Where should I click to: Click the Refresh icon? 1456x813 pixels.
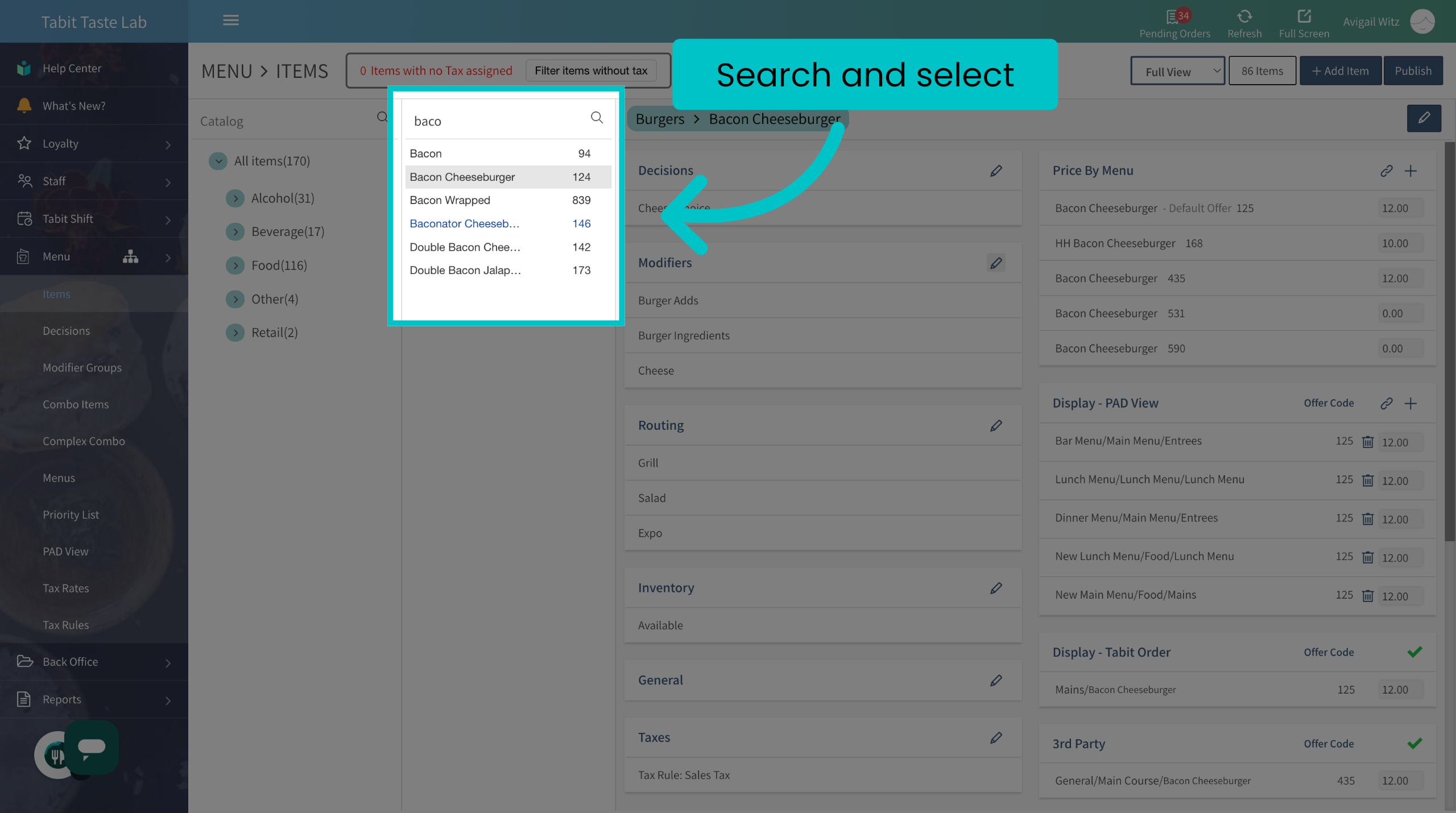pos(1244,16)
